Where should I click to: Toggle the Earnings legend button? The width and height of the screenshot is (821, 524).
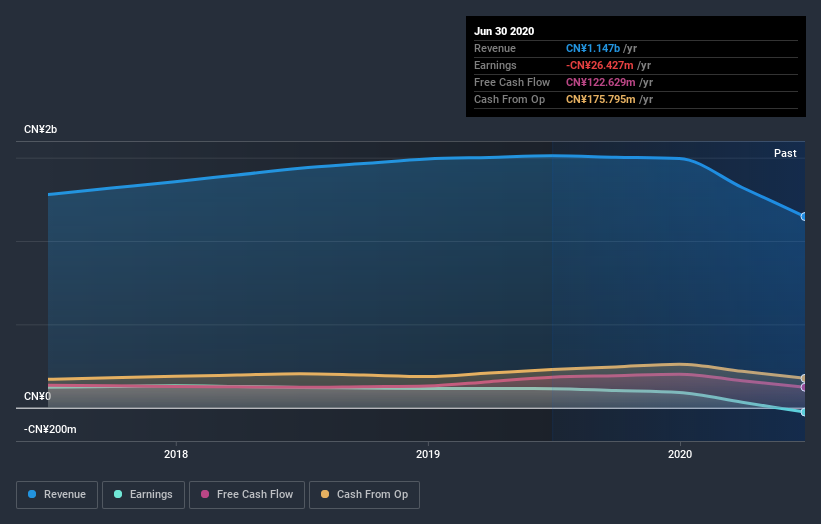[143, 495]
